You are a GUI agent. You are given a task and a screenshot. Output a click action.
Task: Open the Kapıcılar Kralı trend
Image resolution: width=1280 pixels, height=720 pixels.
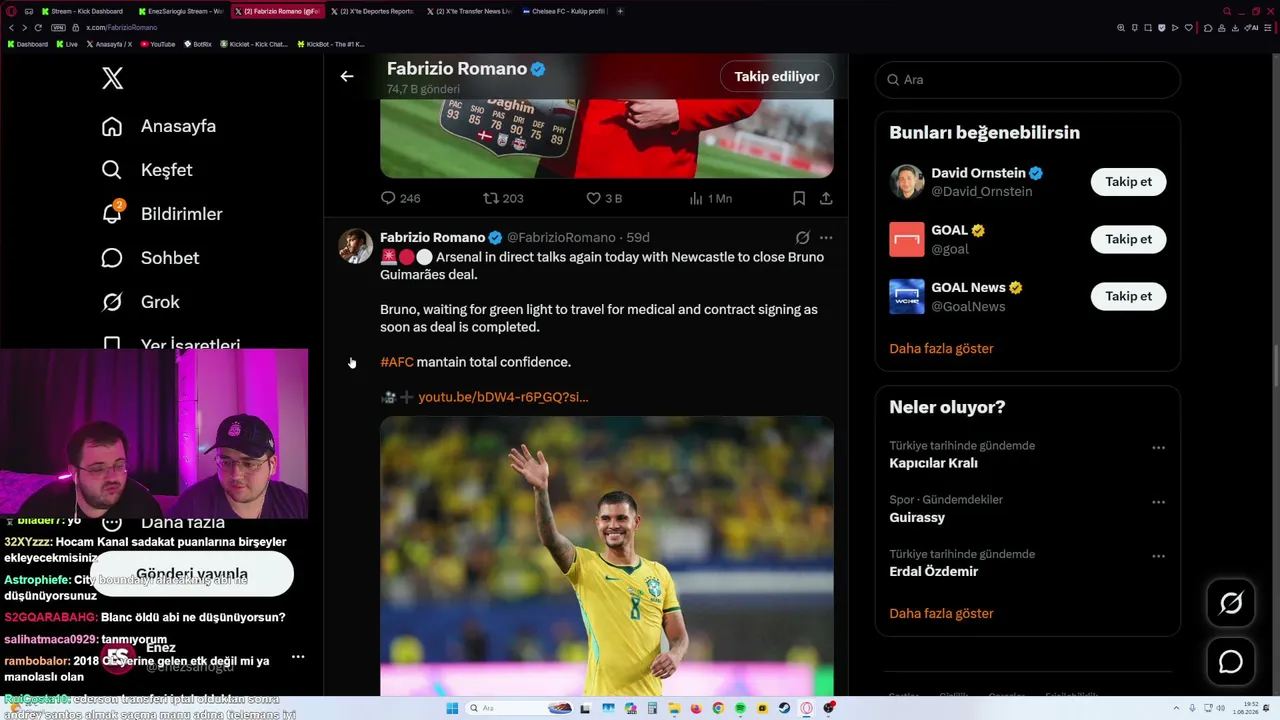(933, 463)
